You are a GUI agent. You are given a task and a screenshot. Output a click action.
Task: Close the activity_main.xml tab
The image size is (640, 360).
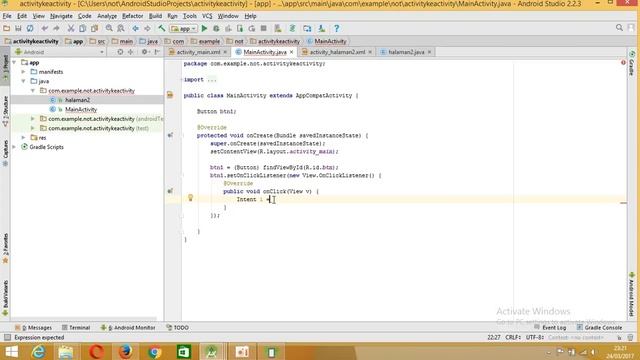point(225,52)
